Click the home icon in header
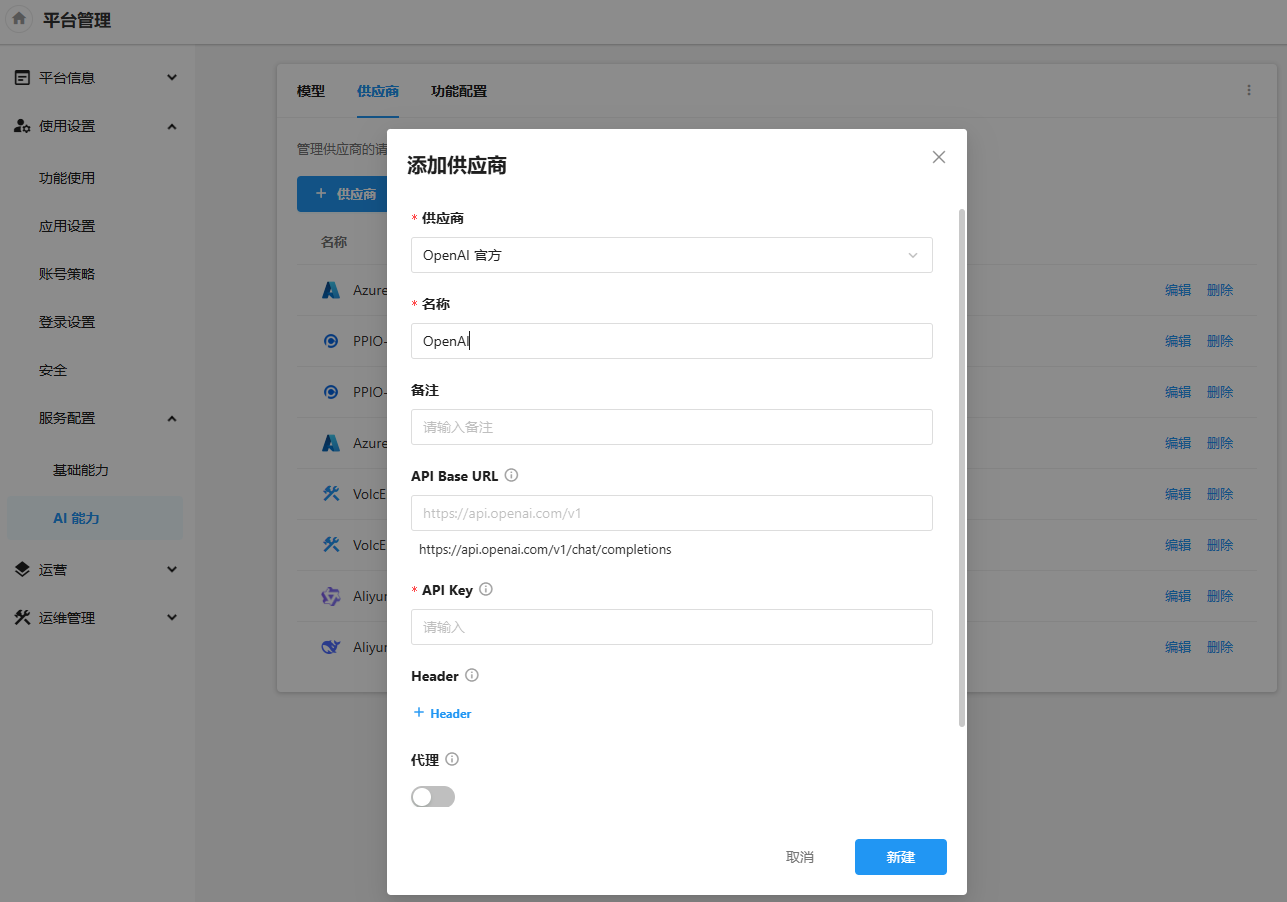This screenshot has height=902, width=1287. point(19,19)
